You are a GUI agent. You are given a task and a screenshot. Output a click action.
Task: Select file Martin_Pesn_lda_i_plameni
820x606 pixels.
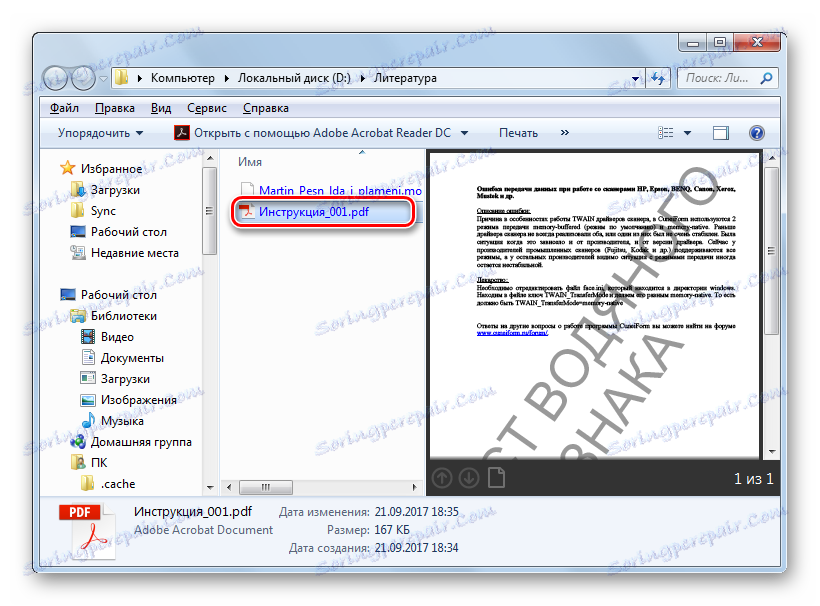click(x=340, y=191)
